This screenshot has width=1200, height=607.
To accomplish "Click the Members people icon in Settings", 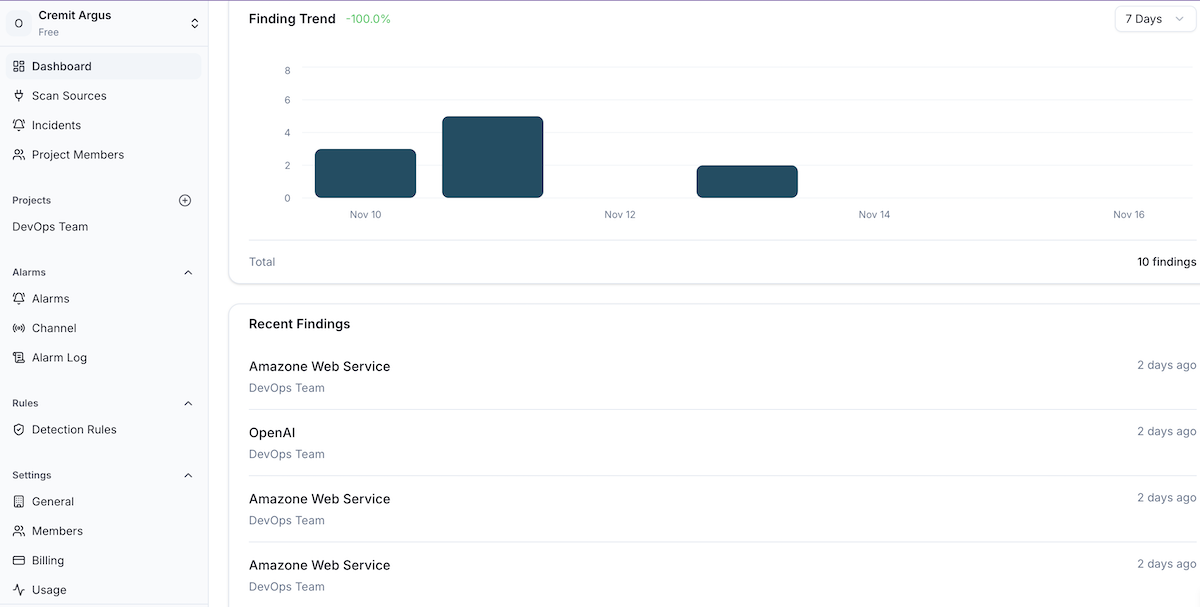I will 19,531.
